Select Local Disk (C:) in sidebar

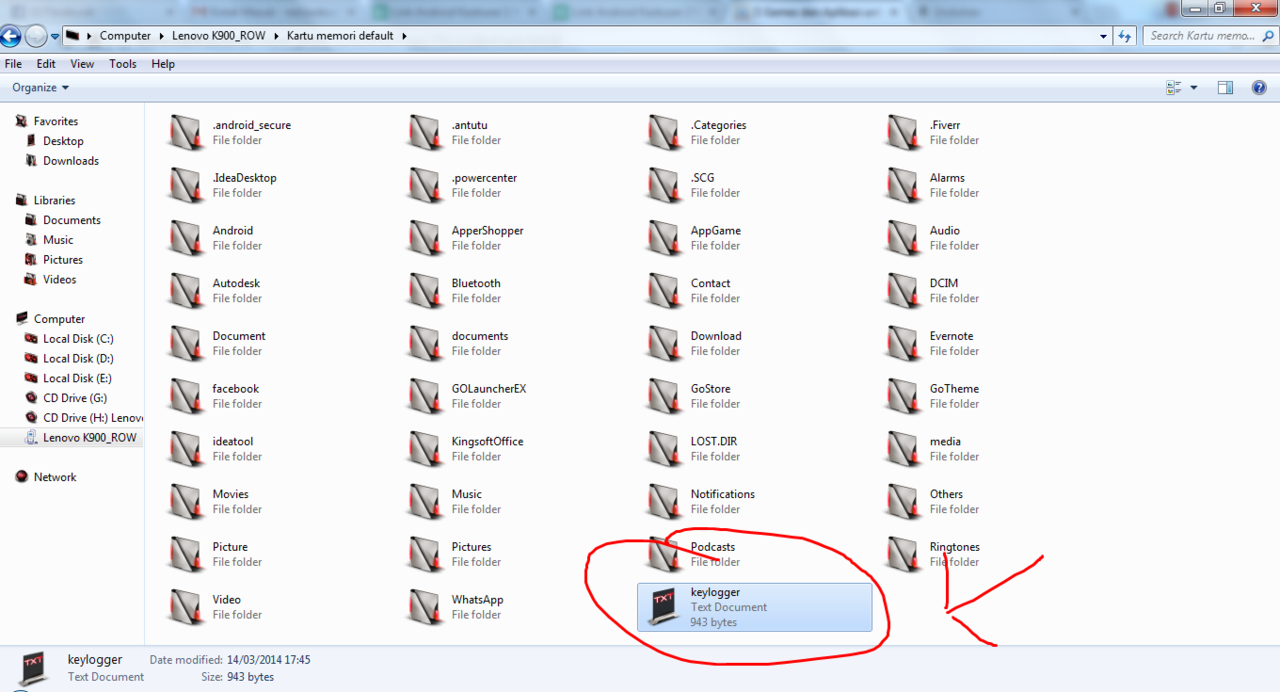click(78, 339)
